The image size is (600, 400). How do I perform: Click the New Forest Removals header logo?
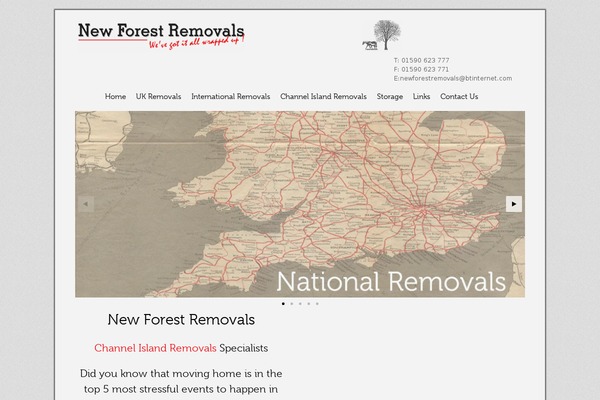click(x=161, y=35)
